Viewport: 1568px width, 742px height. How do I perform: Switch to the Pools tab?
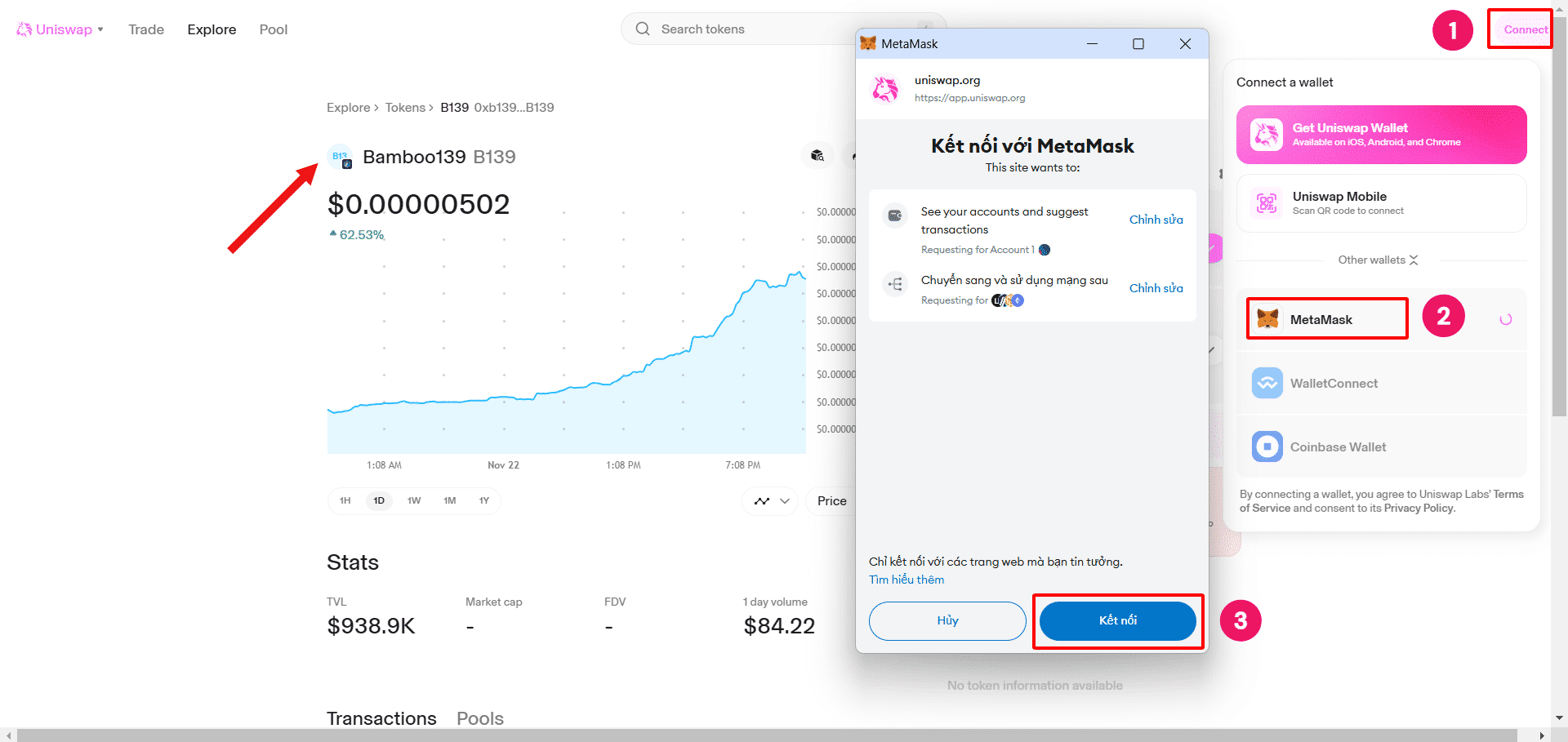click(480, 718)
